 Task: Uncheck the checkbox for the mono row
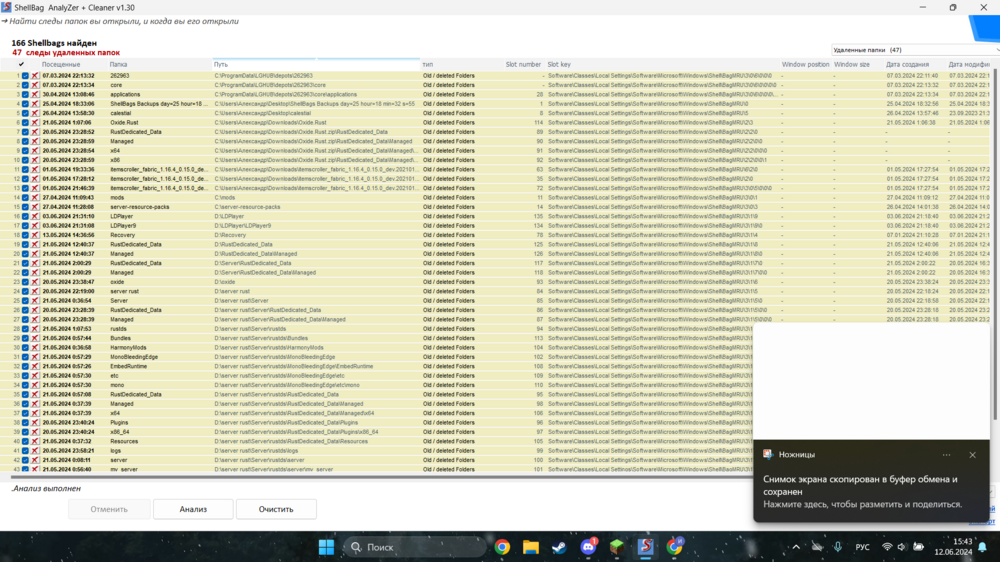[26, 385]
